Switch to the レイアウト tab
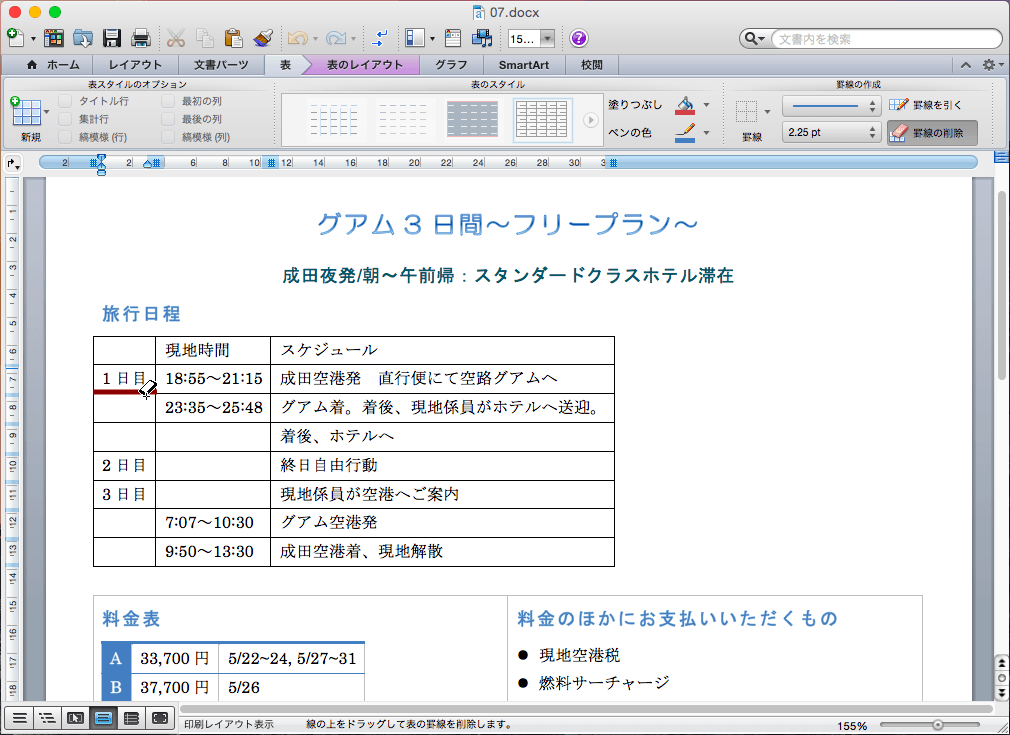Viewport: 1010px width, 735px height. tap(135, 65)
